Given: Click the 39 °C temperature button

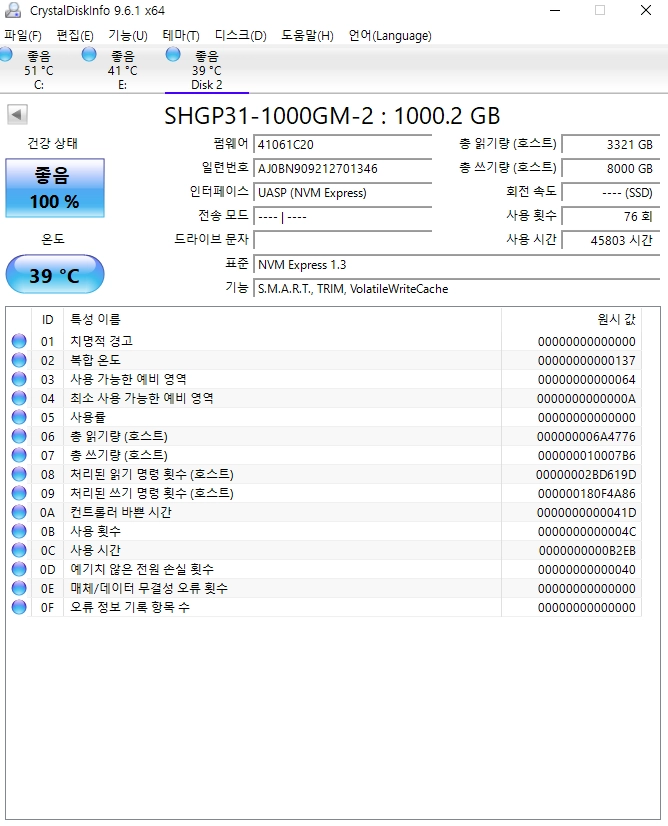Looking at the screenshot, I should point(55,274).
